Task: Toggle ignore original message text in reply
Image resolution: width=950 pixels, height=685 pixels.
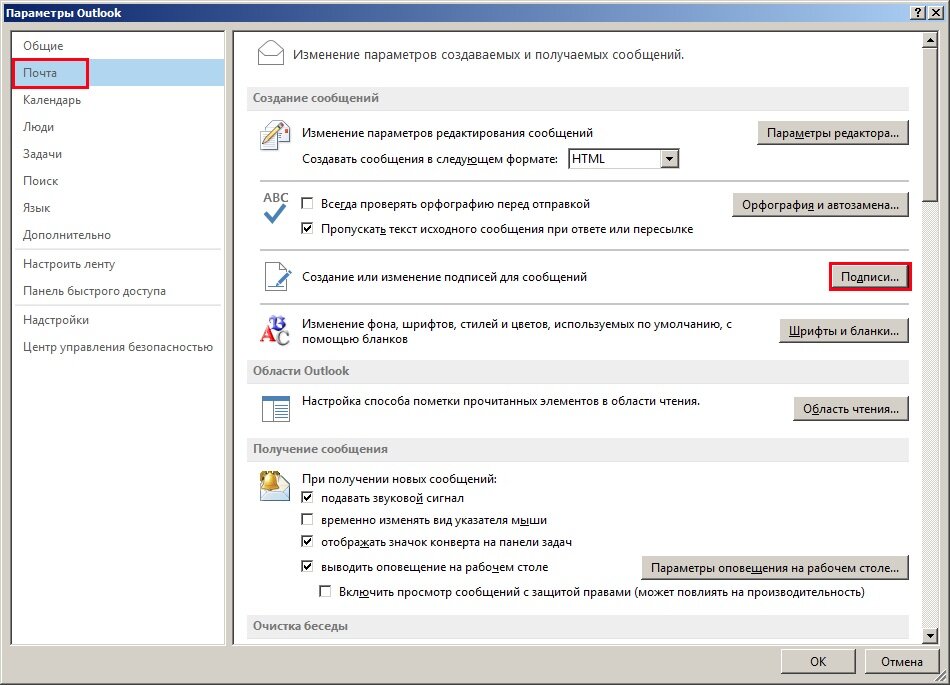Action: 307,228
